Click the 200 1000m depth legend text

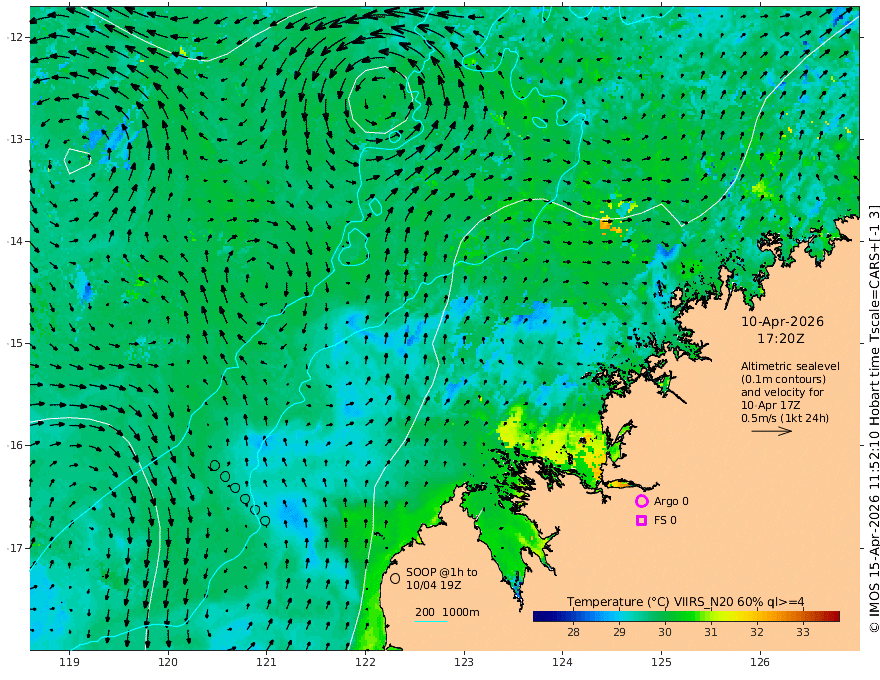[447, 612]
